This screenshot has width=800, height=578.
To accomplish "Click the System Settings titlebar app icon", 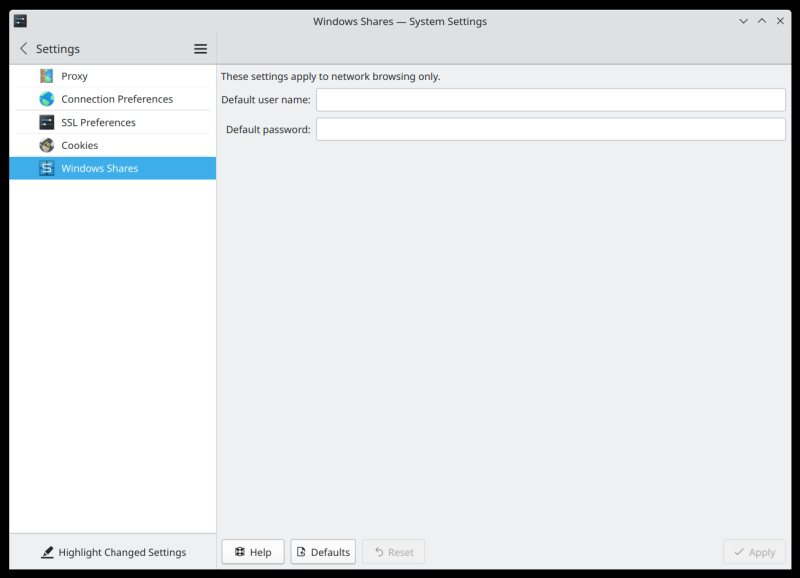I will pos(20,21).
